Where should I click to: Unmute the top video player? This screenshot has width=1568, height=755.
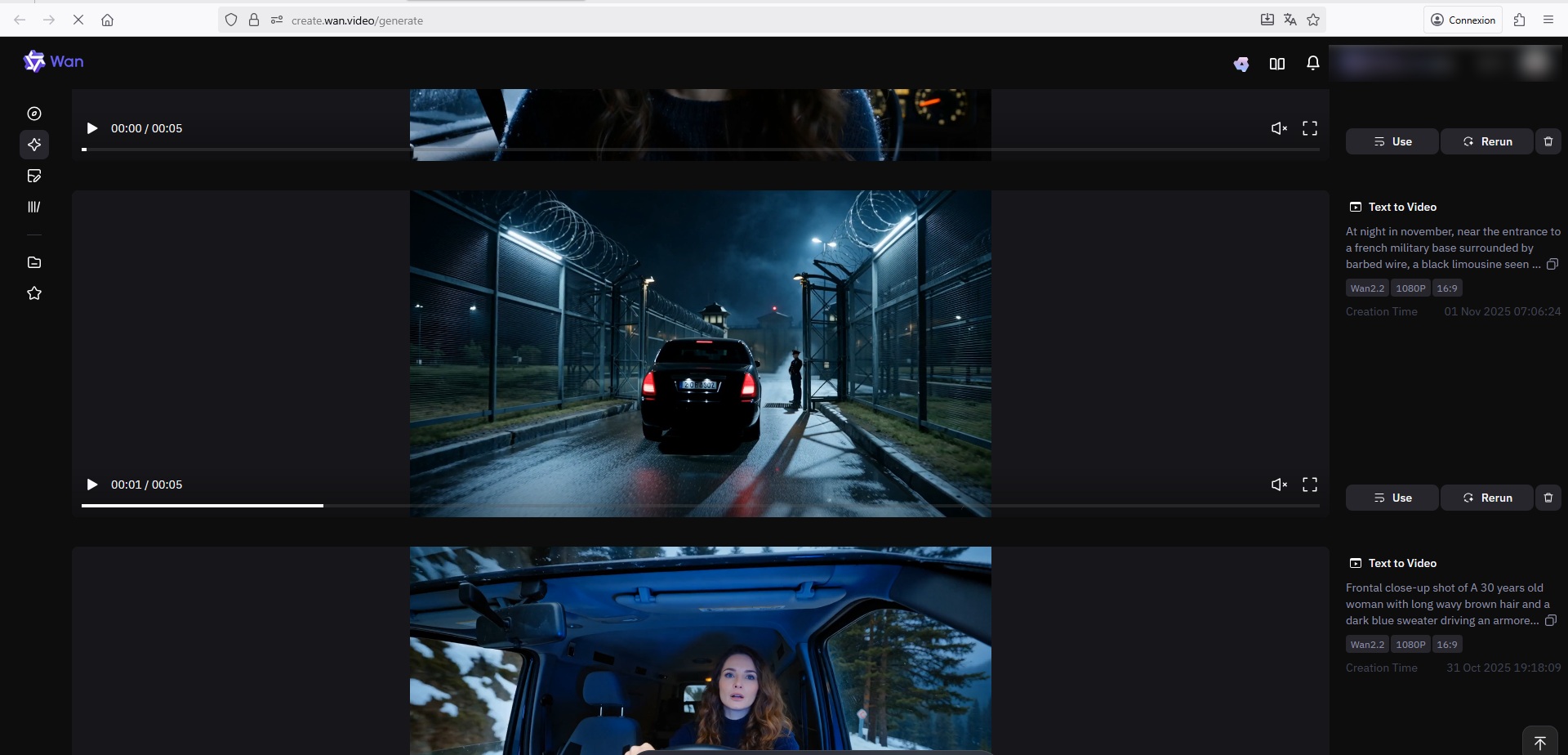click(1279, 128)
